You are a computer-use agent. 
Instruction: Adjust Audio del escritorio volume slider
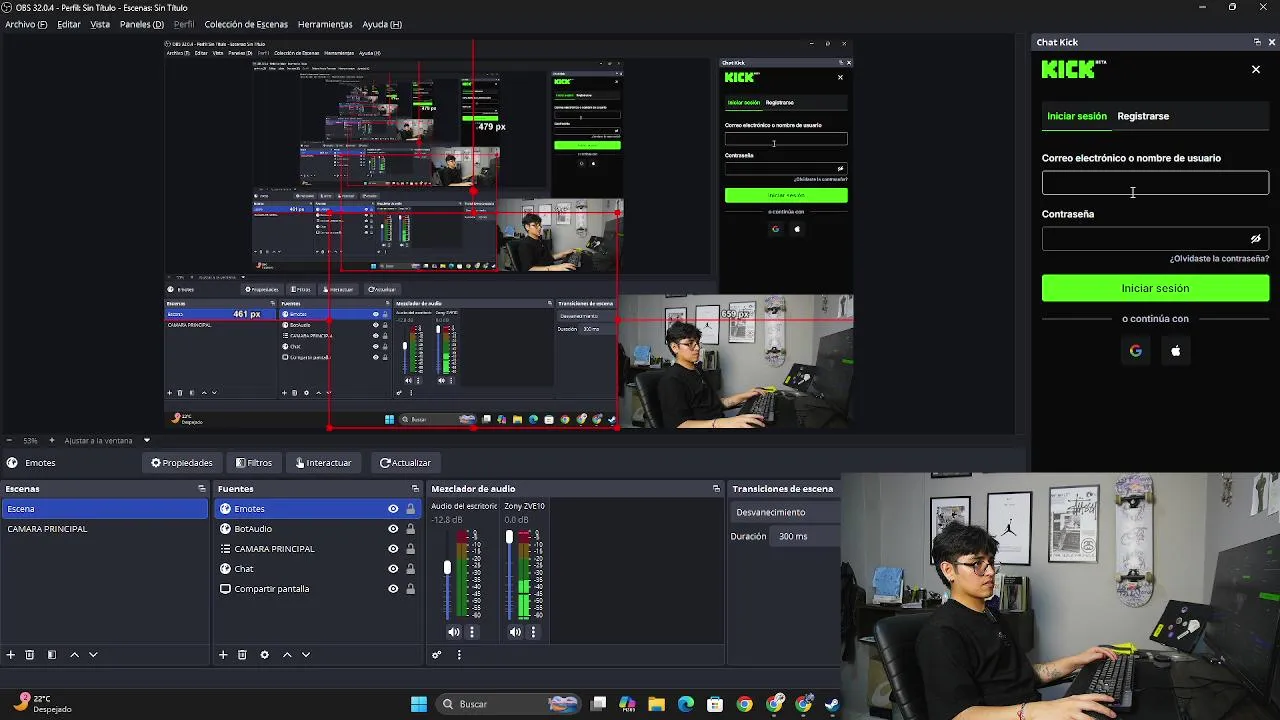point(447,568)
